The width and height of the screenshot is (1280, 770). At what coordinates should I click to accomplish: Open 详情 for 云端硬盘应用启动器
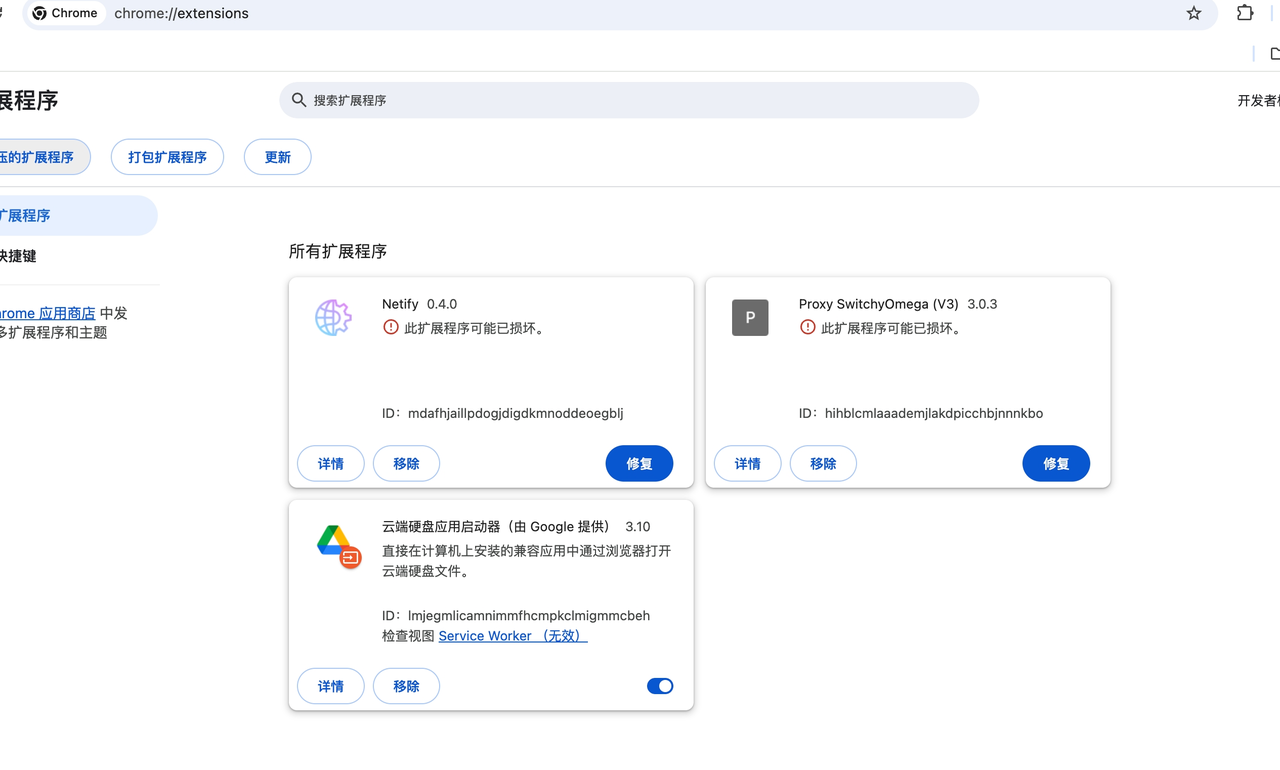pyautogui.click(x=331, y=686)
